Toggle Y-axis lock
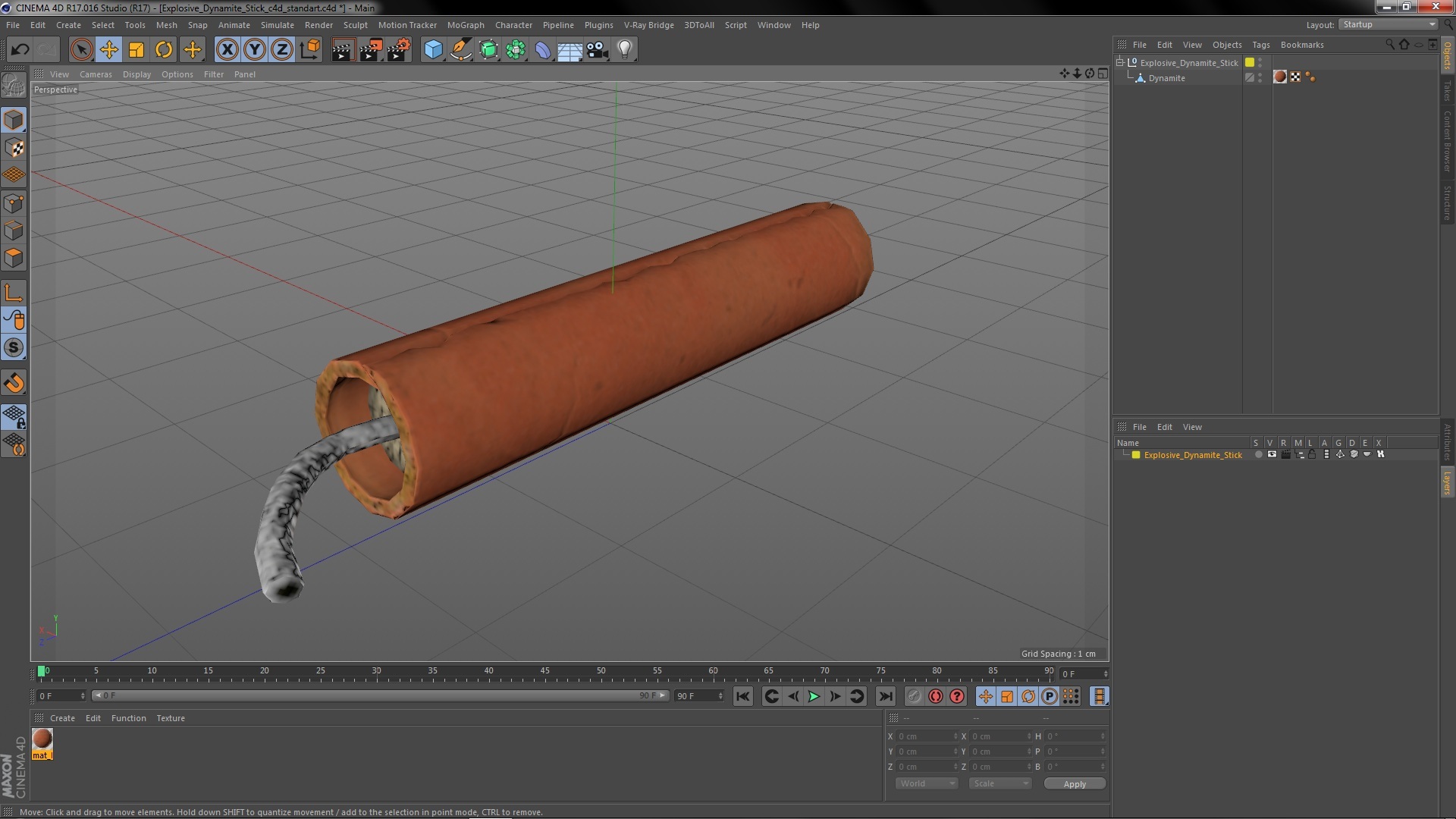Screen dimensions: 1456x819 click(x=255, y=50)
